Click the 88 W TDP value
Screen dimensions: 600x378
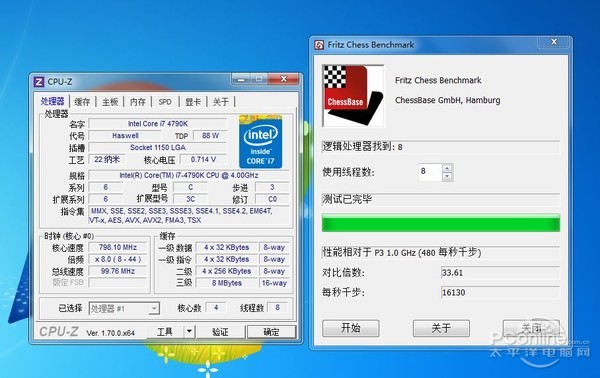pos(210,135)
